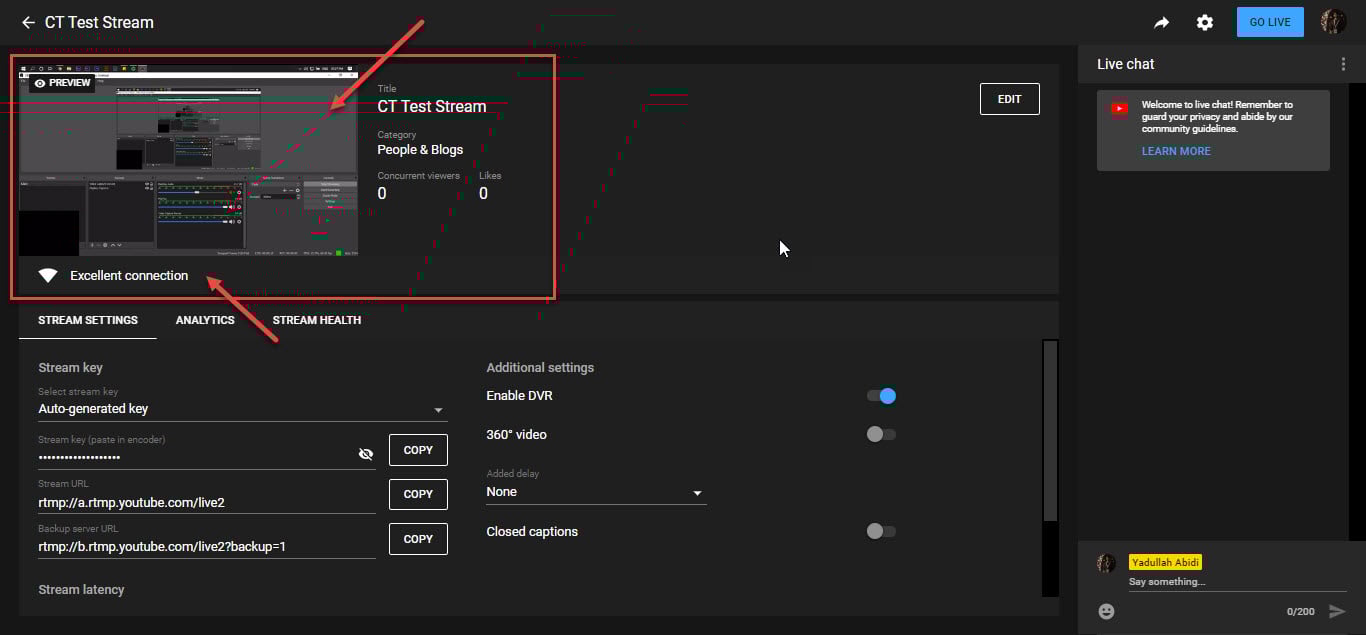Click the Say something chat input

(1236, 582)
